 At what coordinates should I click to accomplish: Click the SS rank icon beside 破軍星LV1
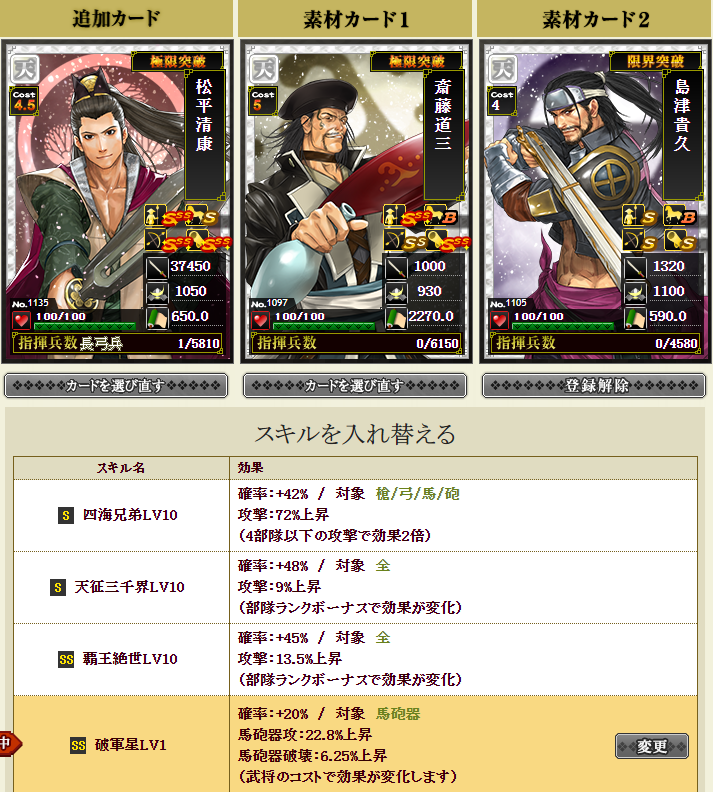[78, 746]
